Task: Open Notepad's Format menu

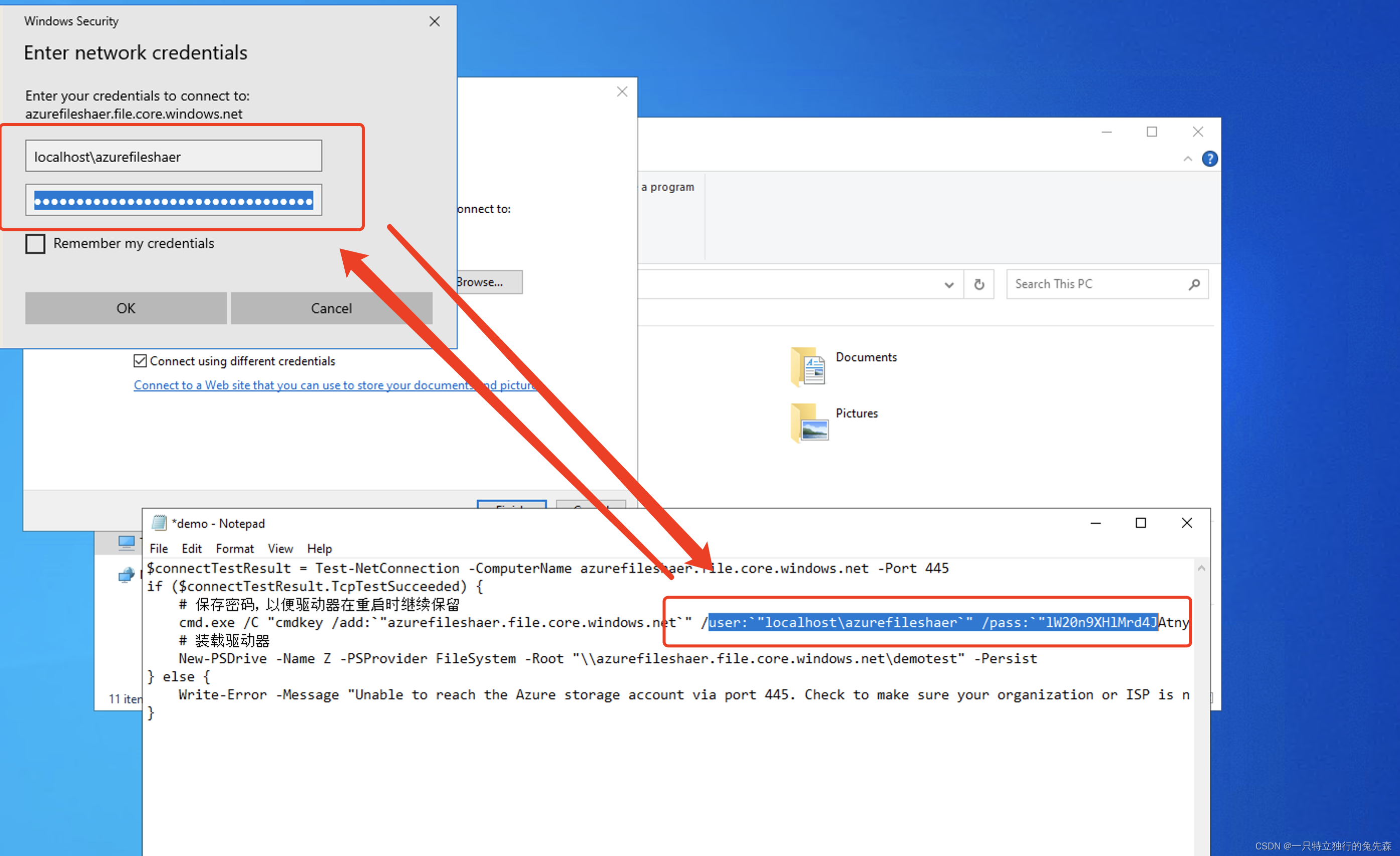Action: click(234, 548)
